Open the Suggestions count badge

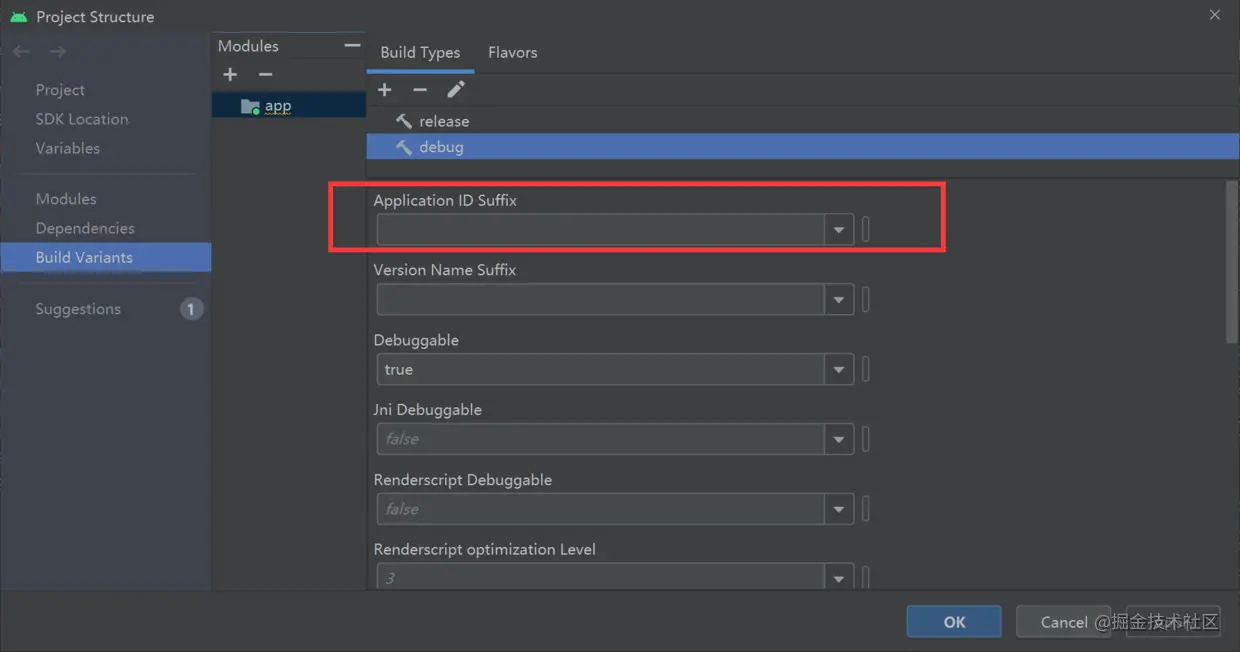click(191, 309)
